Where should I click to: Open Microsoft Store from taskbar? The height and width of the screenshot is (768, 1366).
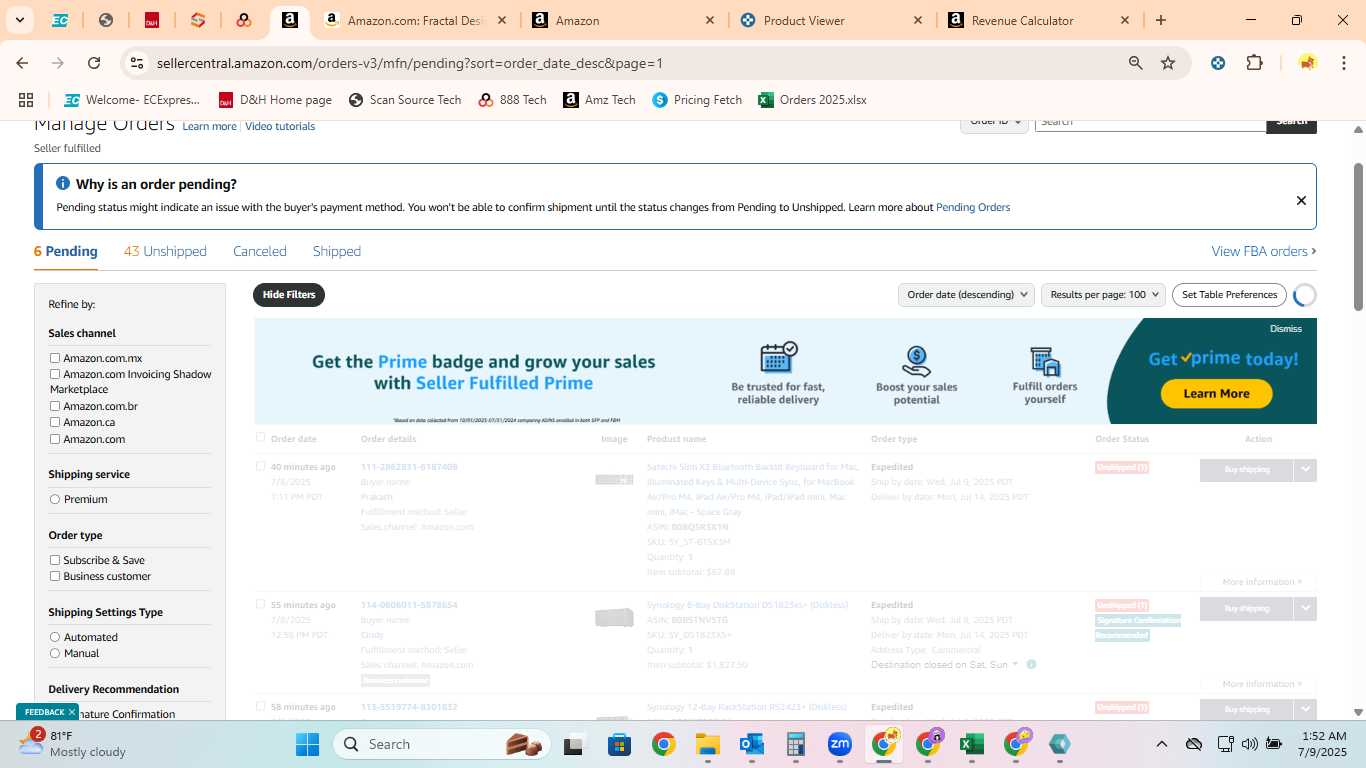[x=620, y=744]
